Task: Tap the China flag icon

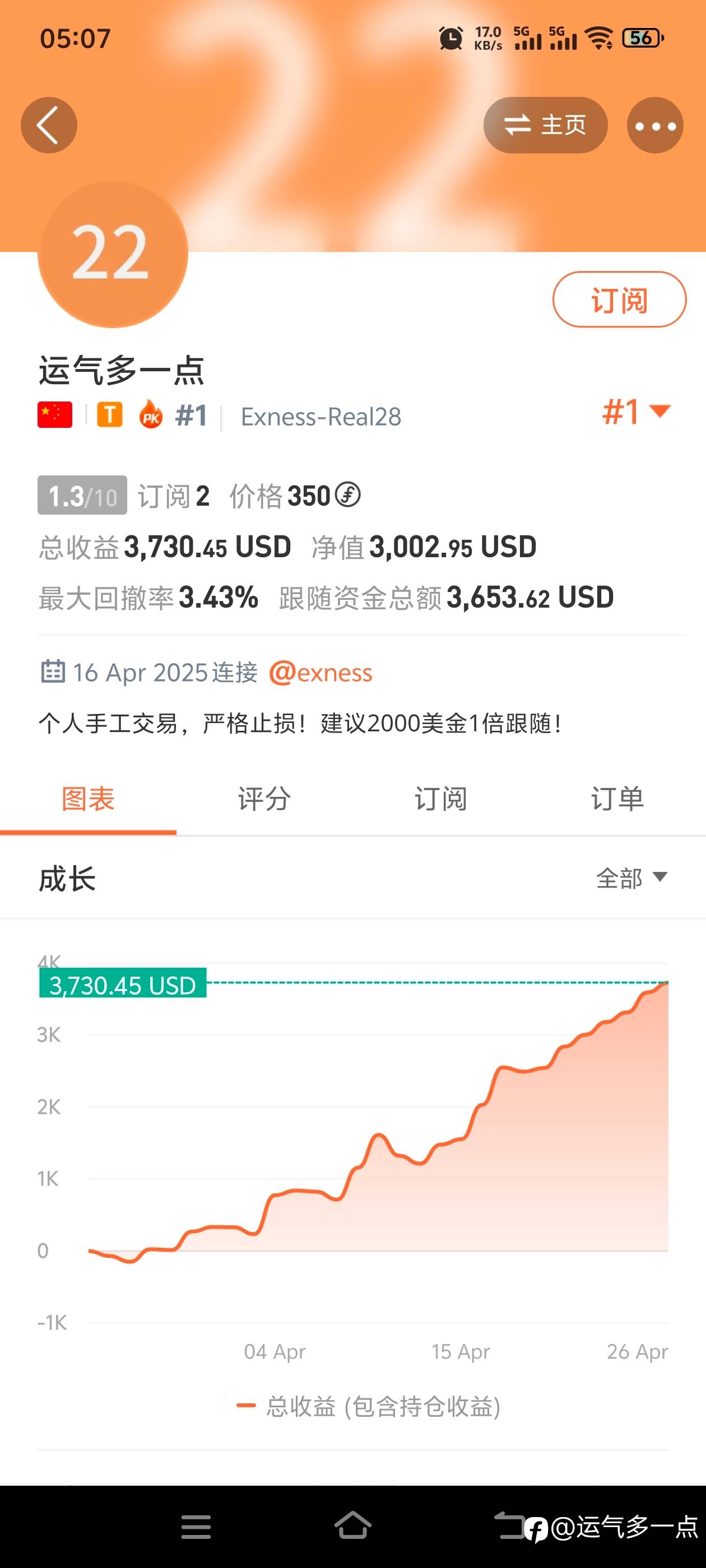Action: [x=55, y=415]
